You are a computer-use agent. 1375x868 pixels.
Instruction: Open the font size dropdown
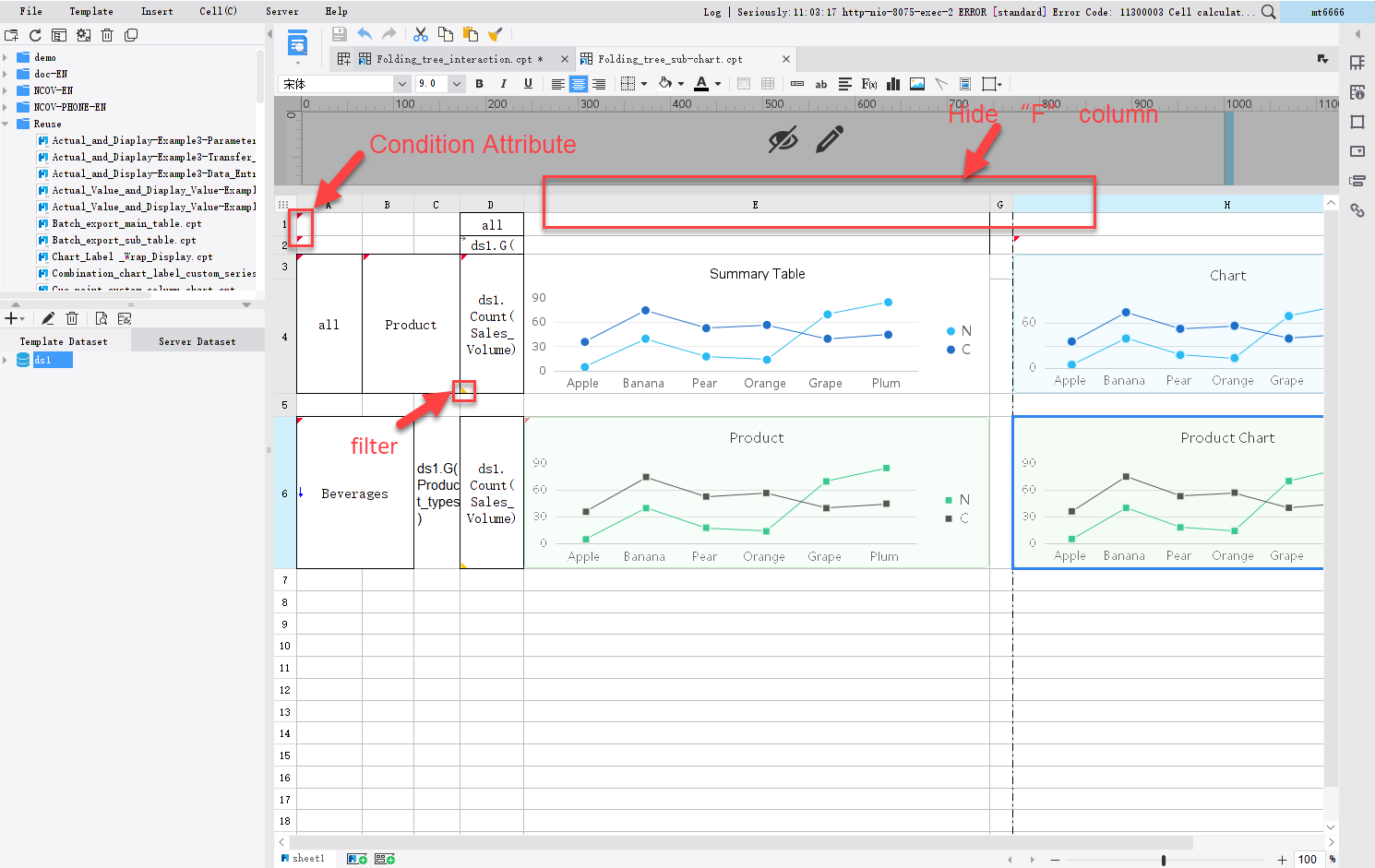pyautogui.click(x=457, y=84)
